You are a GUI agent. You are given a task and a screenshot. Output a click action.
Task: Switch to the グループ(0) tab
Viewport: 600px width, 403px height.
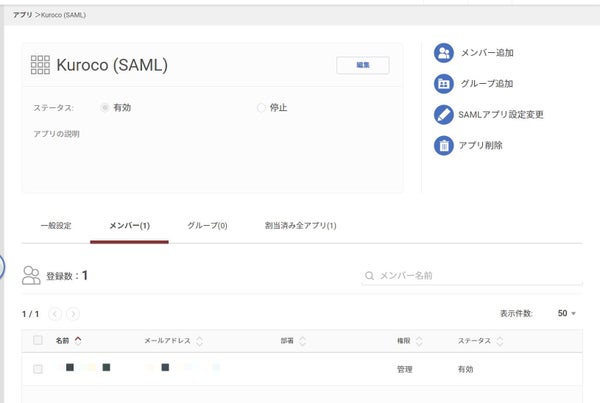(207, 226)
